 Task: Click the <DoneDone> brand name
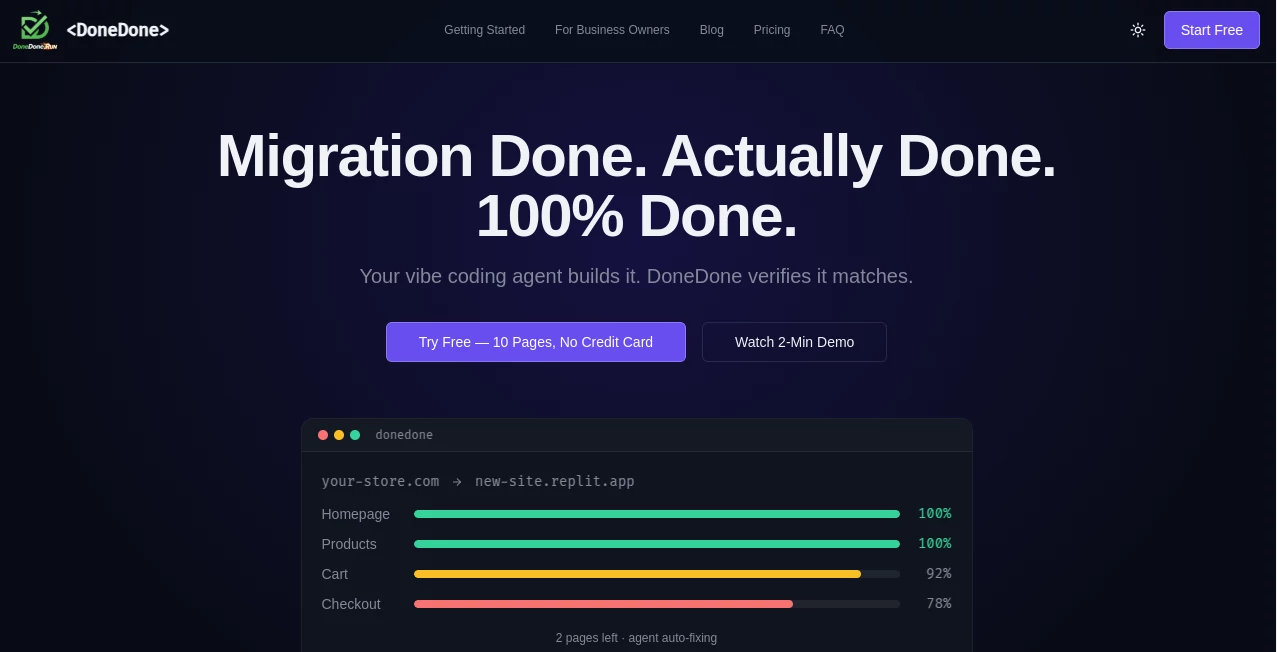coord(118,30)
